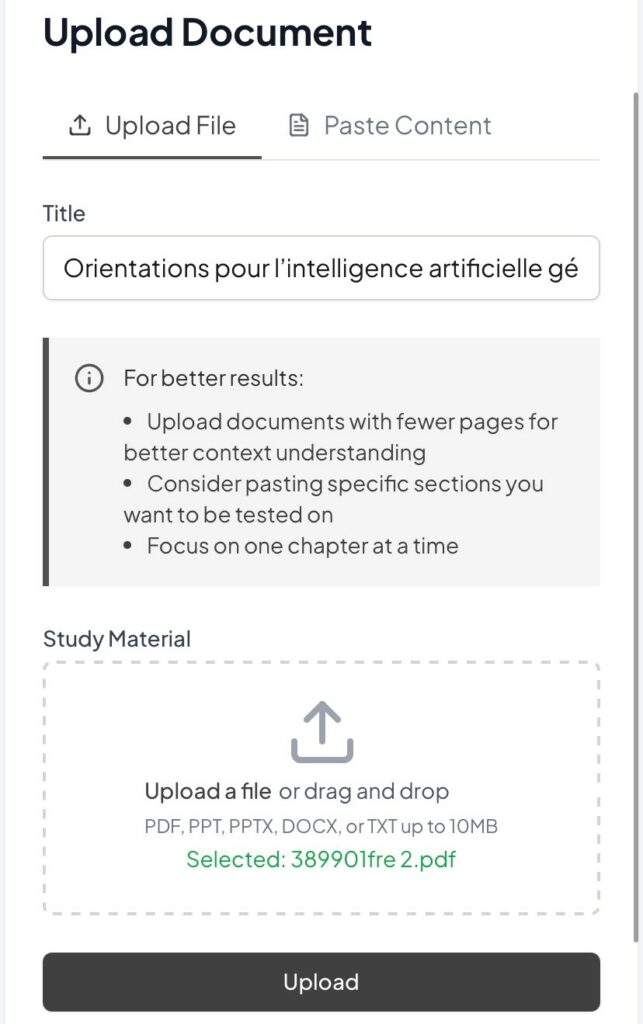The width and height of the screenshot is (643, 1024).
Task: Click the "Upload a file" link
Action: [208, 792]
